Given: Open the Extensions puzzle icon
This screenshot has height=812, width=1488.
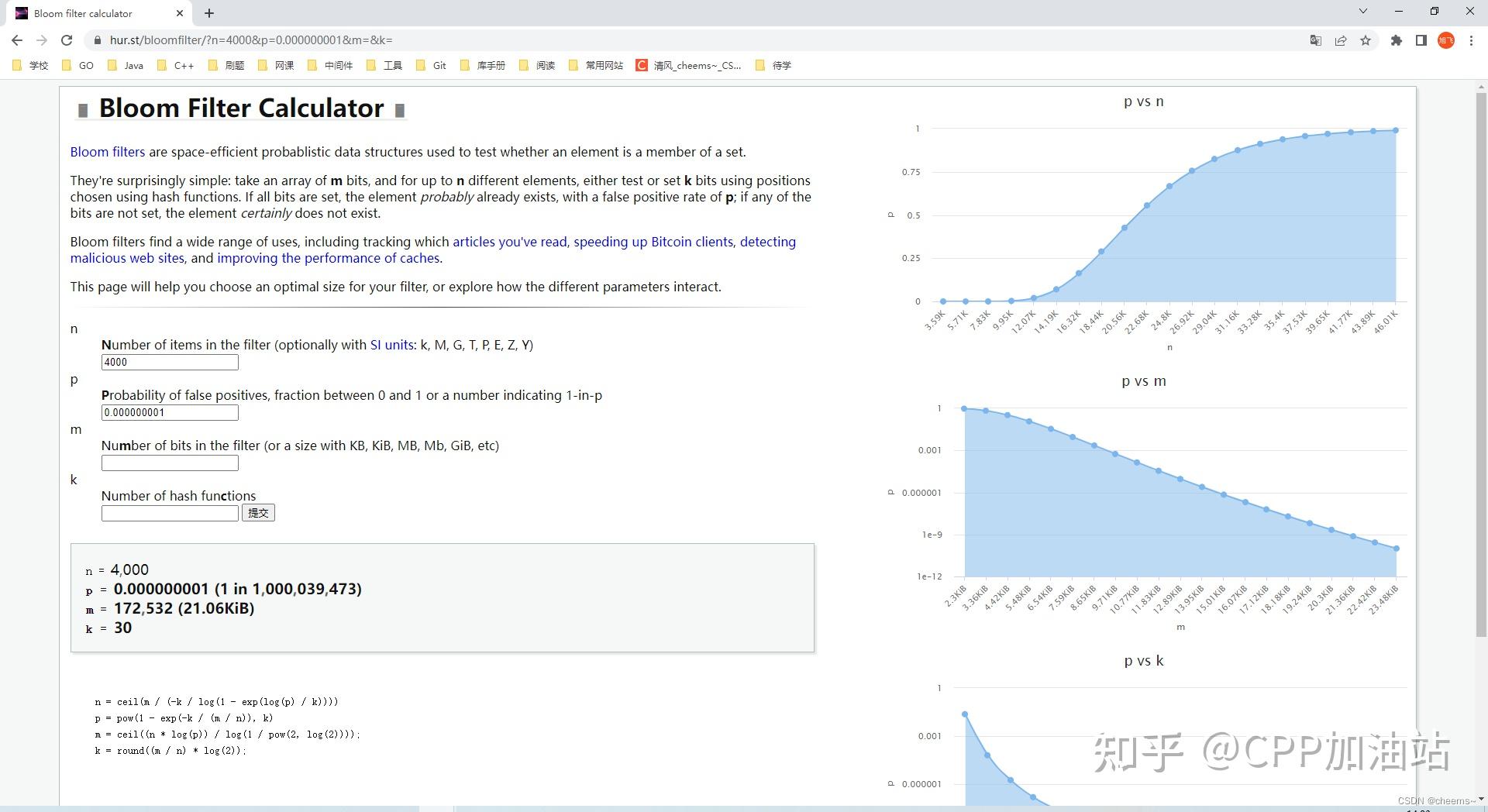Looking at the screenshot, I should point(1397,40).
